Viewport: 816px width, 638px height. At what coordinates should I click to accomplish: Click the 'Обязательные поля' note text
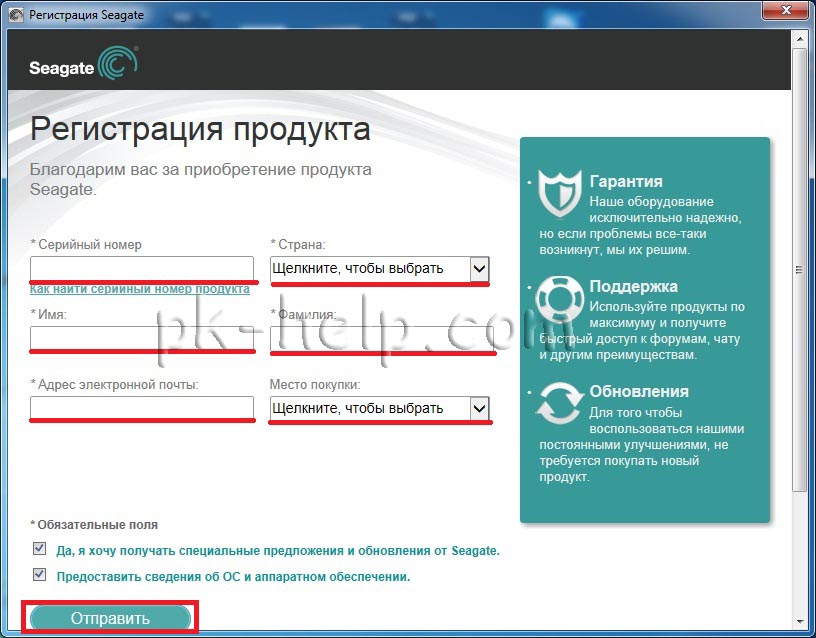tap(94, 525)
